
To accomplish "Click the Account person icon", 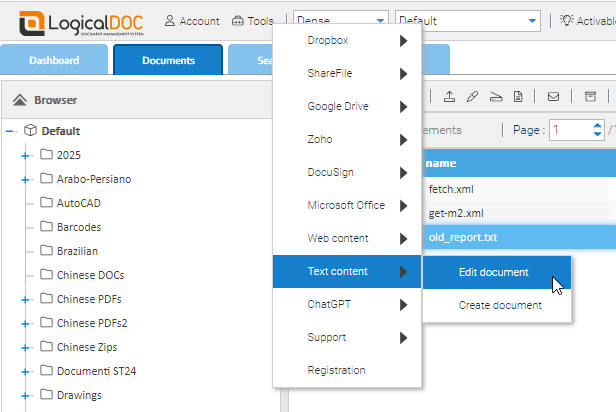I will tap(170, 20).
